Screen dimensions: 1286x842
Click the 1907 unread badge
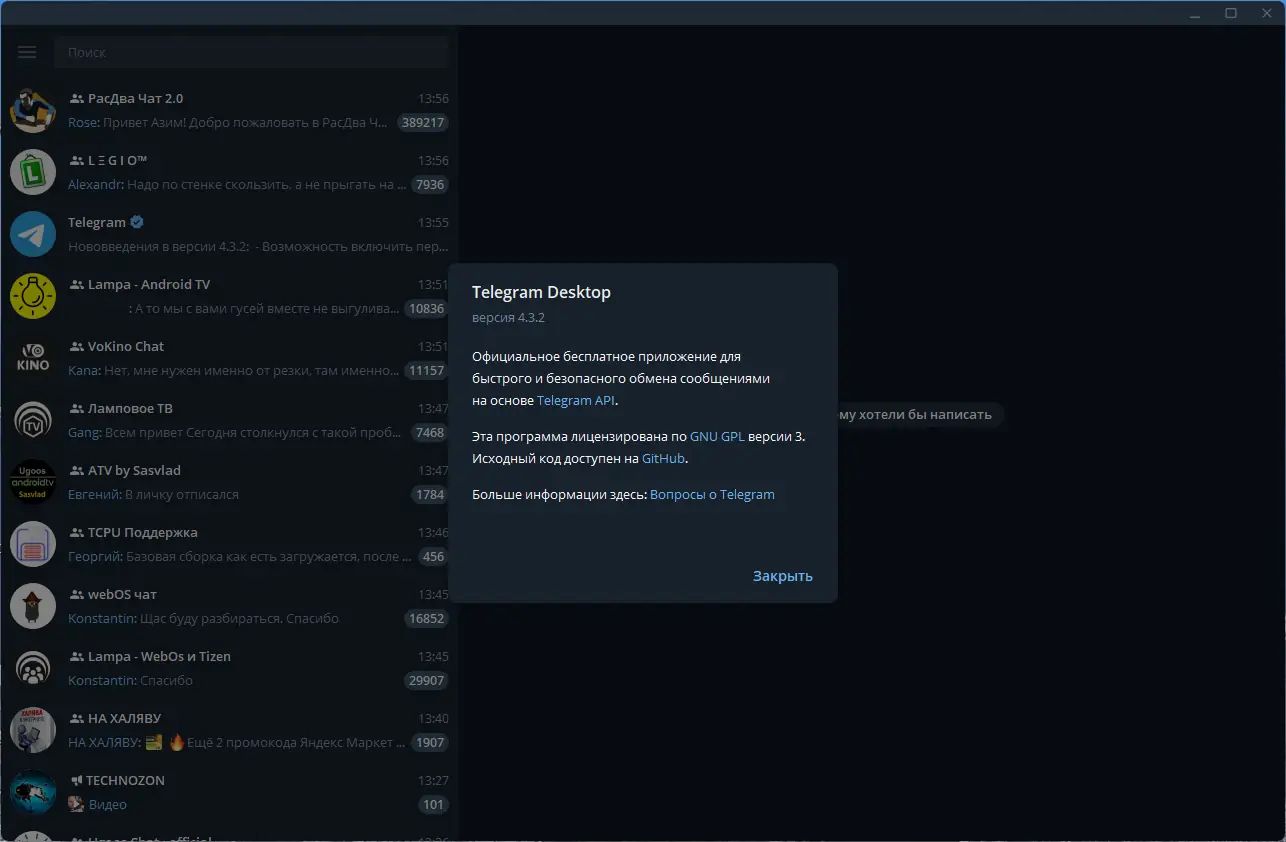[430, 742]
